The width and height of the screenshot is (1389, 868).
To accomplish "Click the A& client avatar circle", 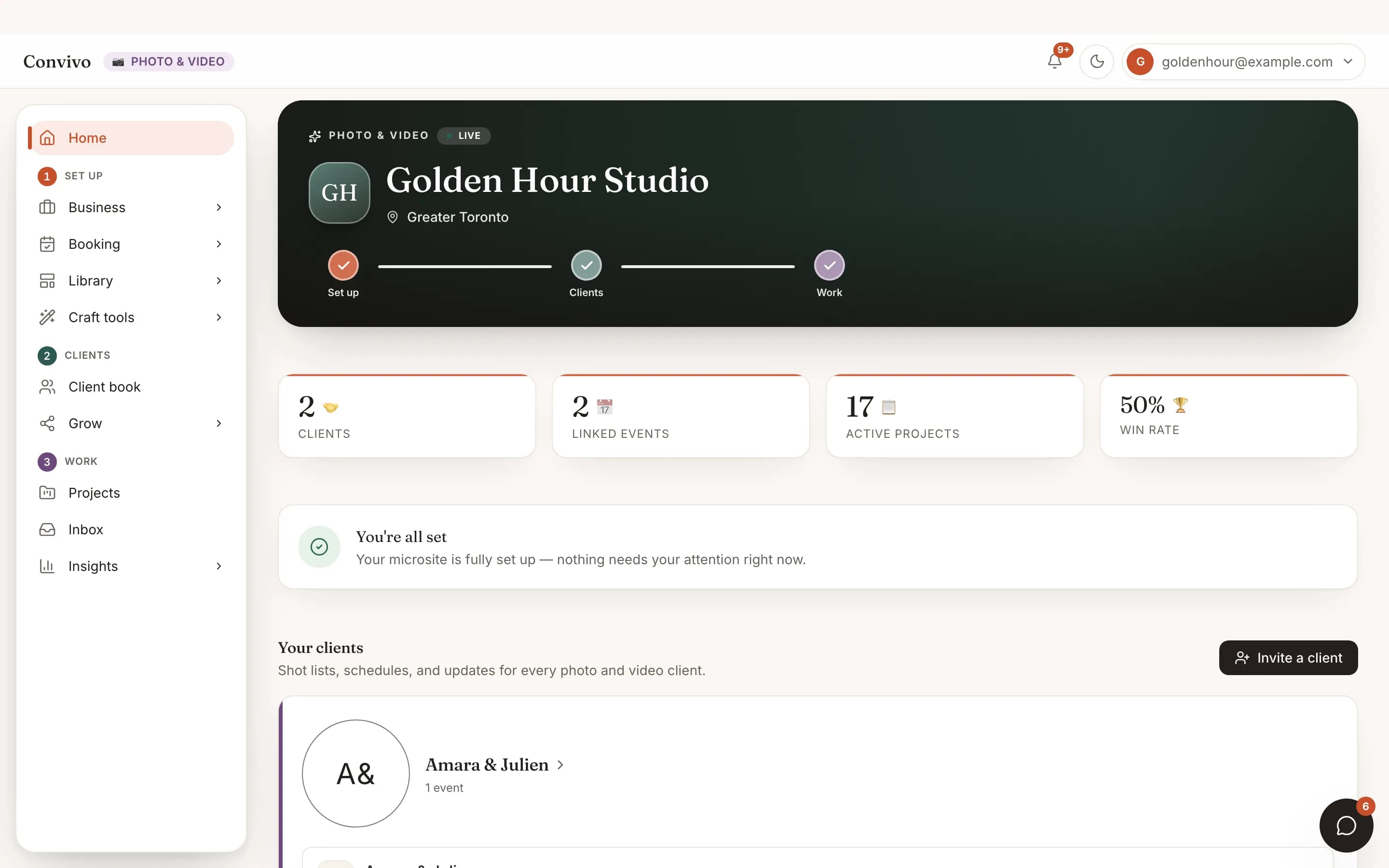I will [x=356, y=774].
